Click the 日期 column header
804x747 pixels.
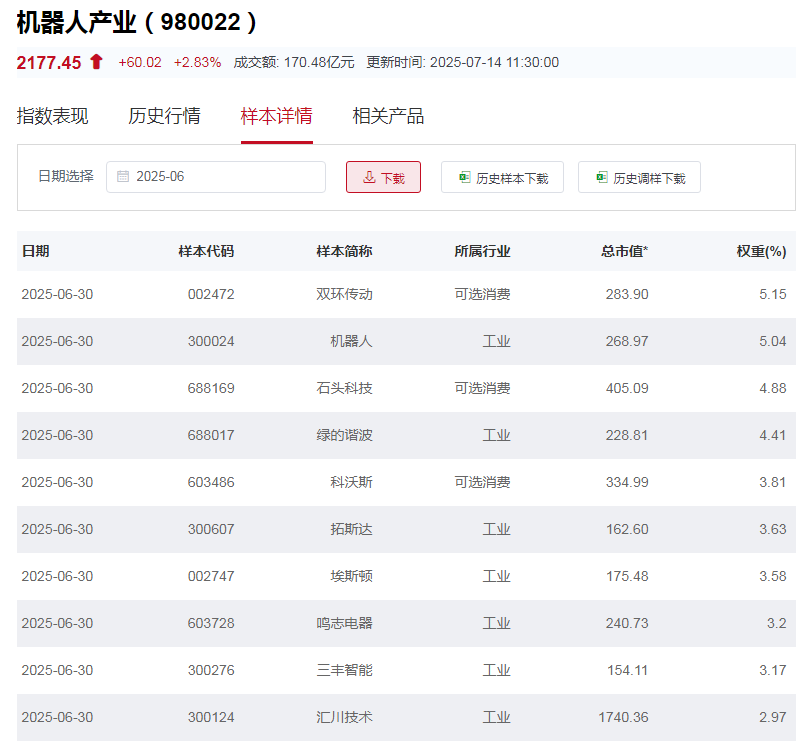(x=35, y=251)
